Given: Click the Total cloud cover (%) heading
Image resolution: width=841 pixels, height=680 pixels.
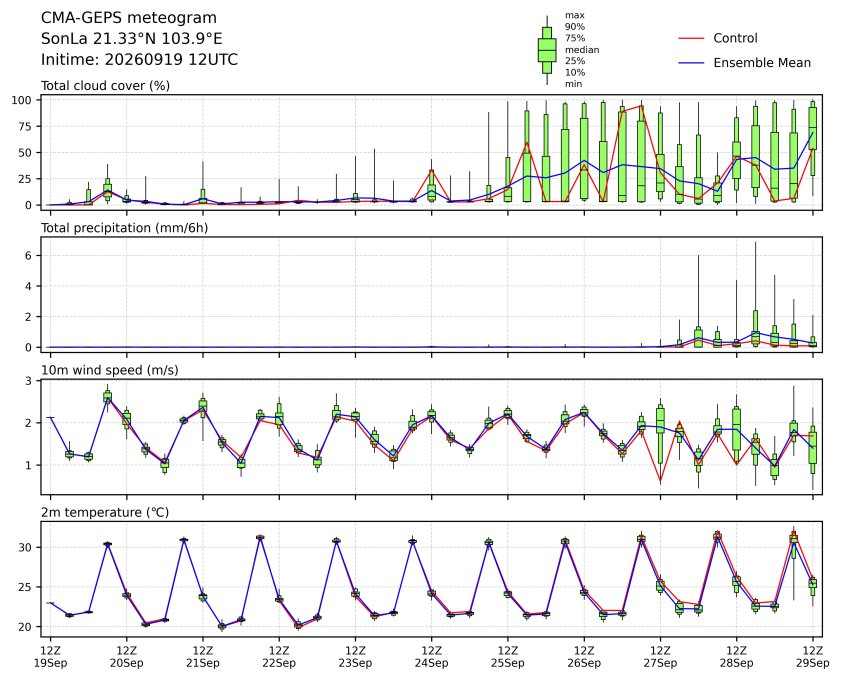Looking at the screenshot, I should point(105,86).
